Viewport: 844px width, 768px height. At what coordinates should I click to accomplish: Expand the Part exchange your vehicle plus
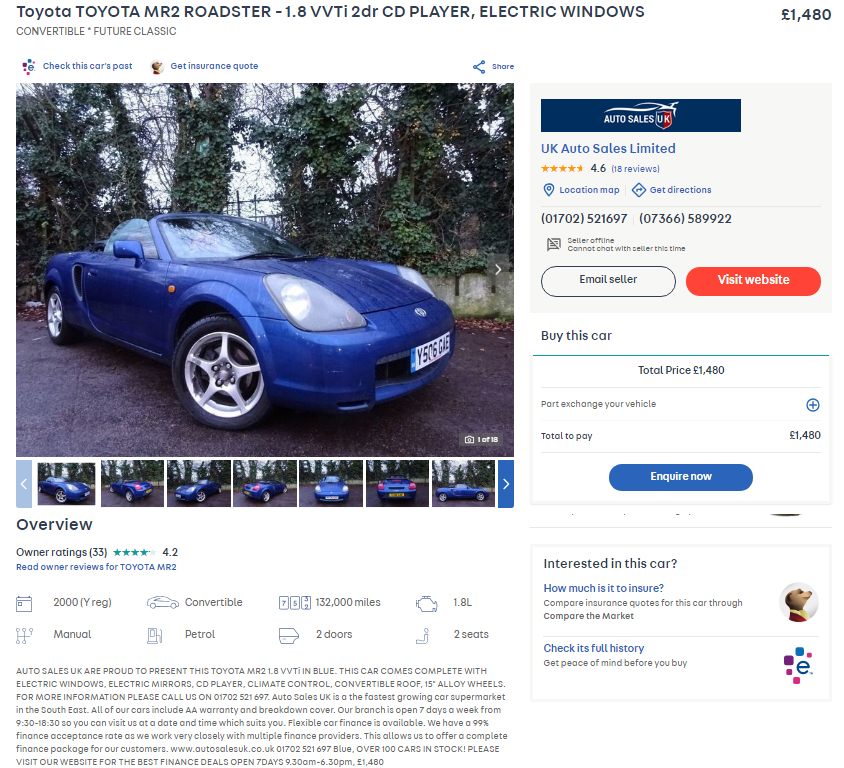[x=812, y=405]
